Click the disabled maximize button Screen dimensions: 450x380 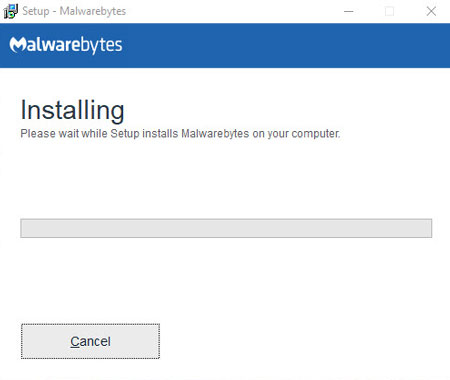coord(389,11)
